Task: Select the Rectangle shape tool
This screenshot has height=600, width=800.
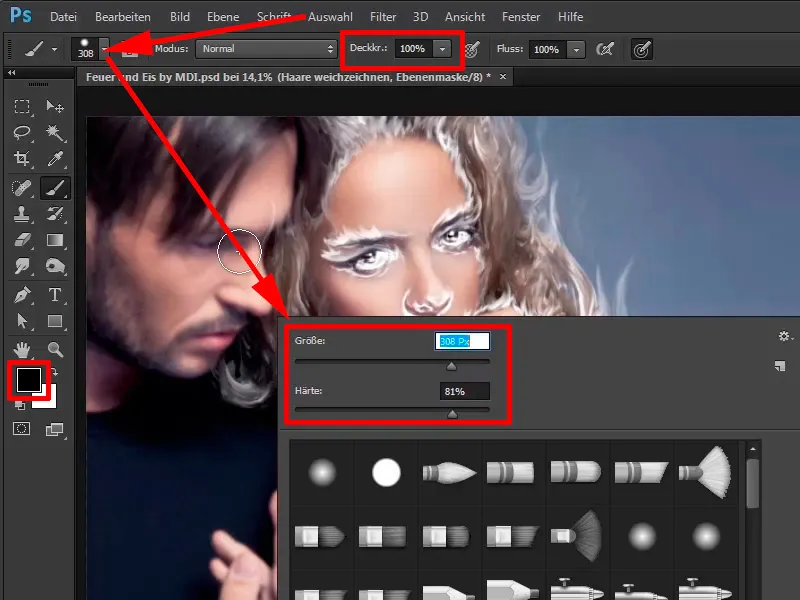Action: click(x=55, y=321)
